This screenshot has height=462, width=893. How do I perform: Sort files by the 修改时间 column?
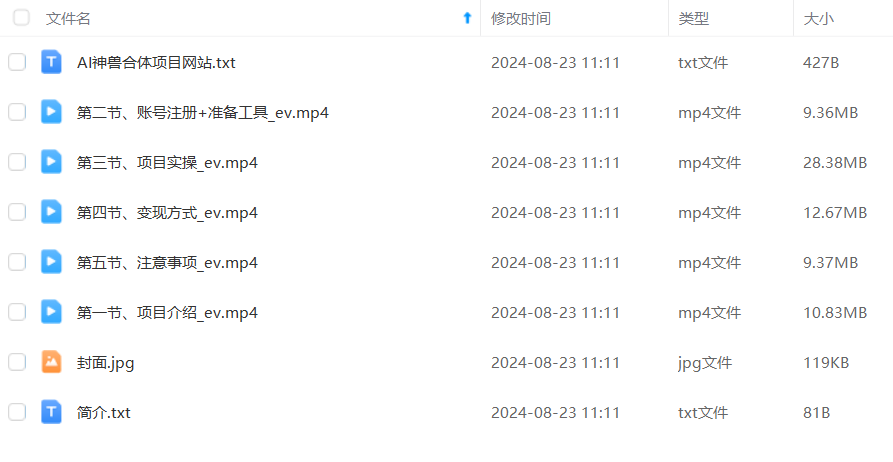tap(521, 19)
